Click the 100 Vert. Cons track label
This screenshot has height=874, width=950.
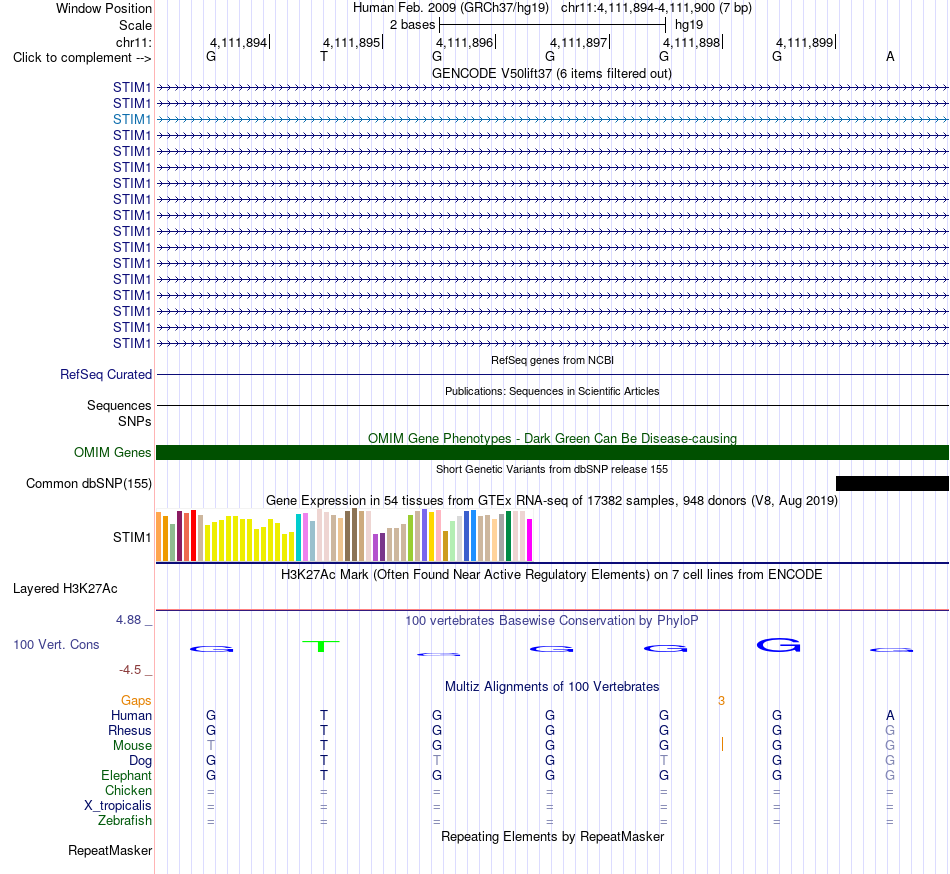(x=56, y=644)
